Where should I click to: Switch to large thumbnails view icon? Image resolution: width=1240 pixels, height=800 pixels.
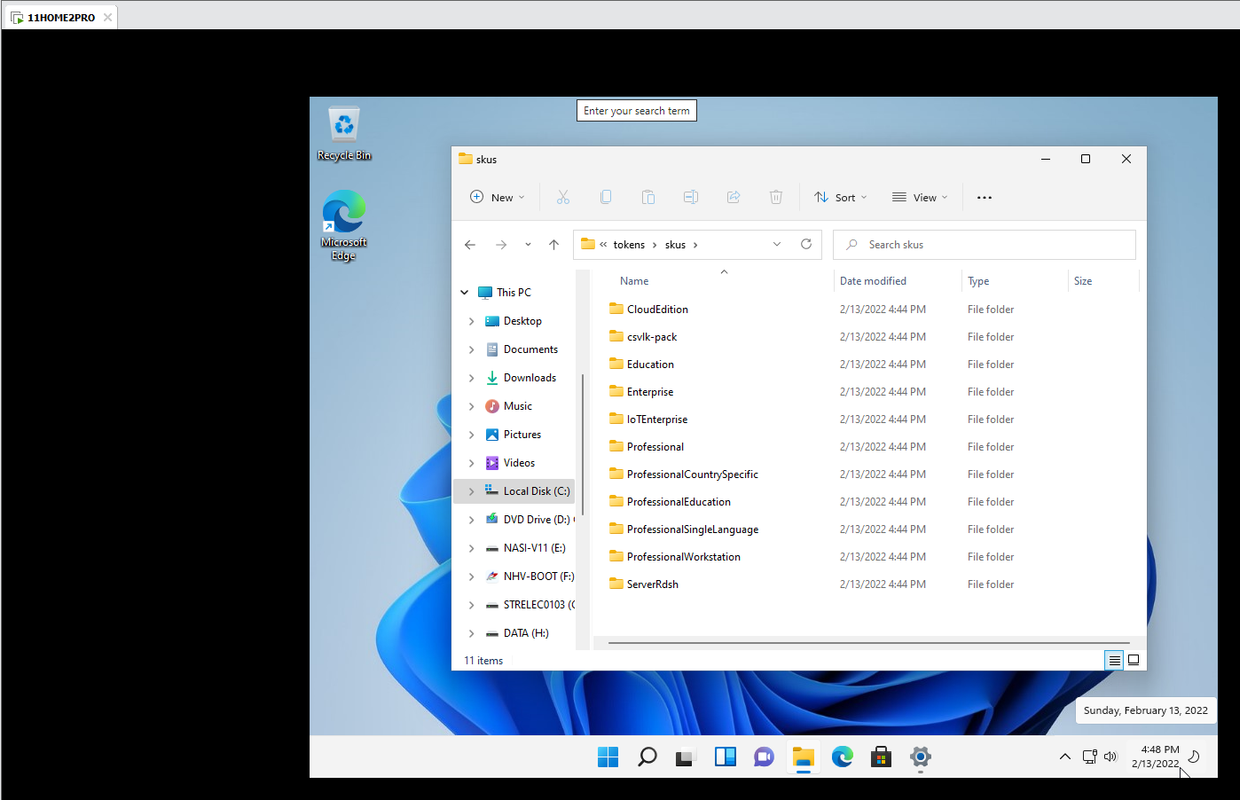pyautogui.click(x=1134, y=660)
